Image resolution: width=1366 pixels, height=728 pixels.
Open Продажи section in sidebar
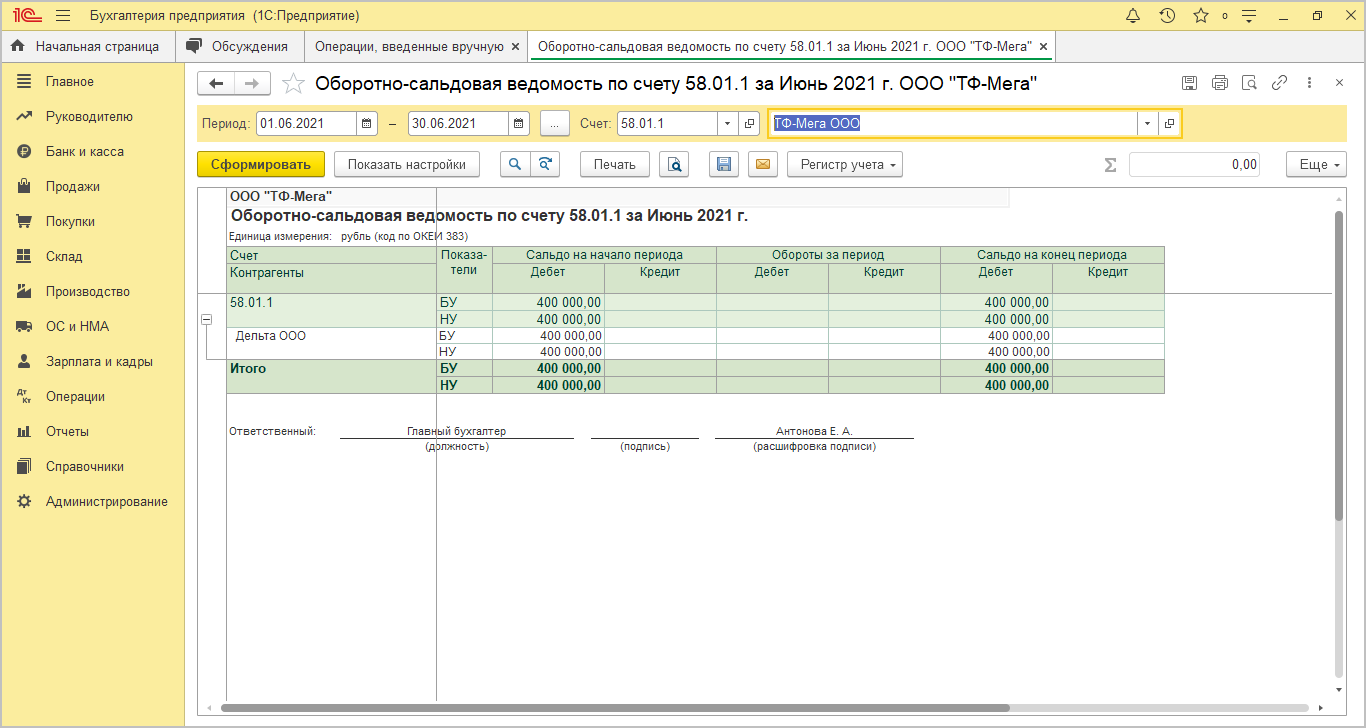[92, 187]
